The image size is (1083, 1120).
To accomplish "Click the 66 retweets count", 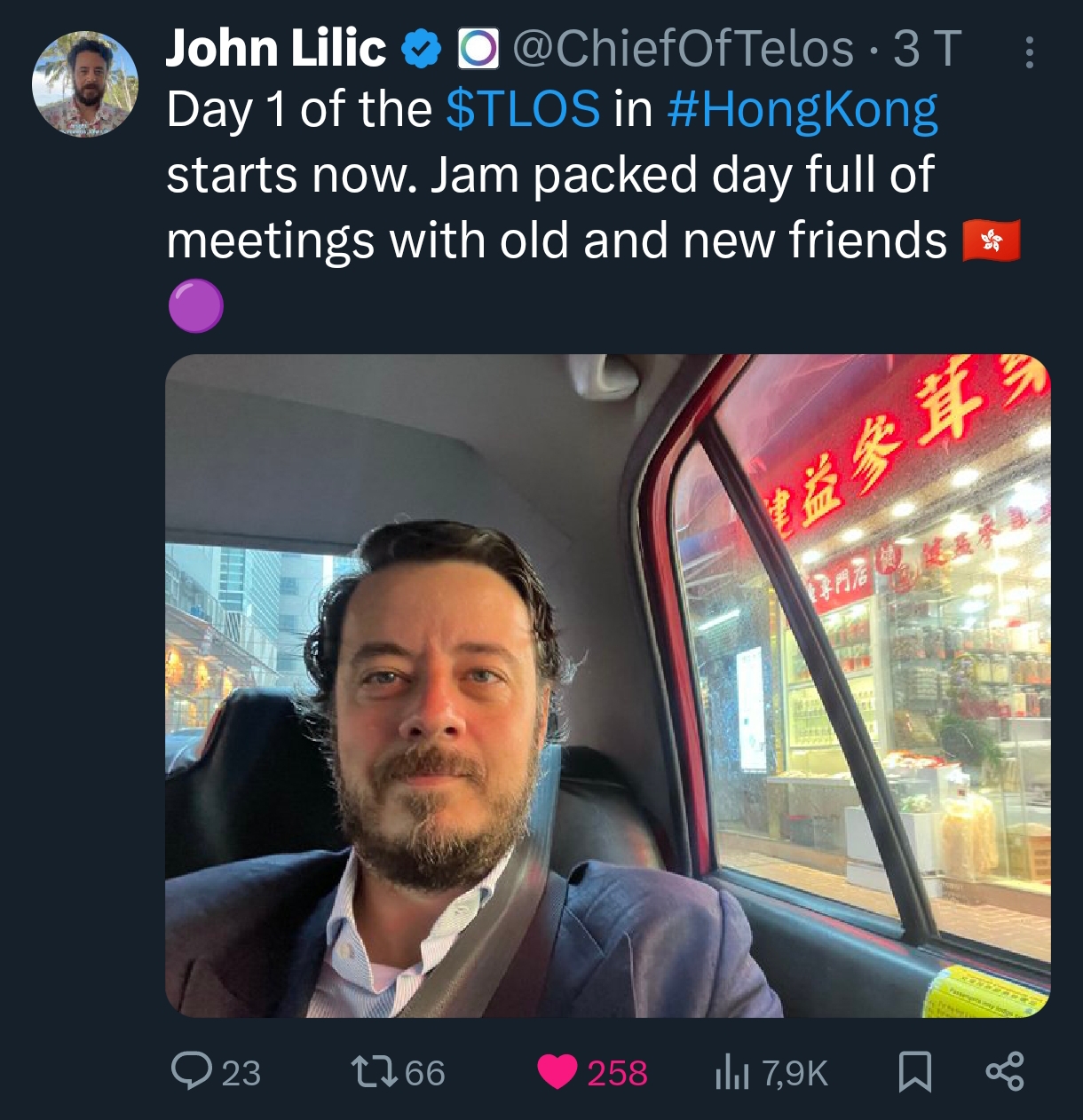I will [425, 1073].
